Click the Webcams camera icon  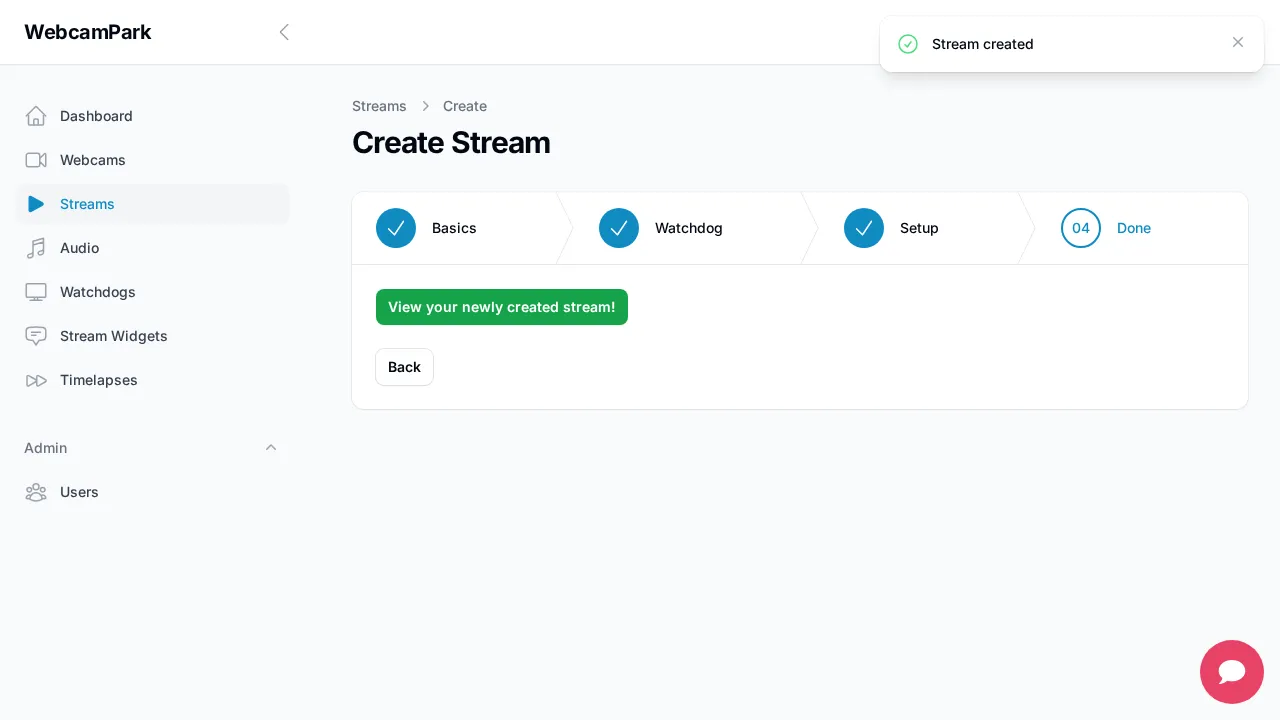coord(36,160)
